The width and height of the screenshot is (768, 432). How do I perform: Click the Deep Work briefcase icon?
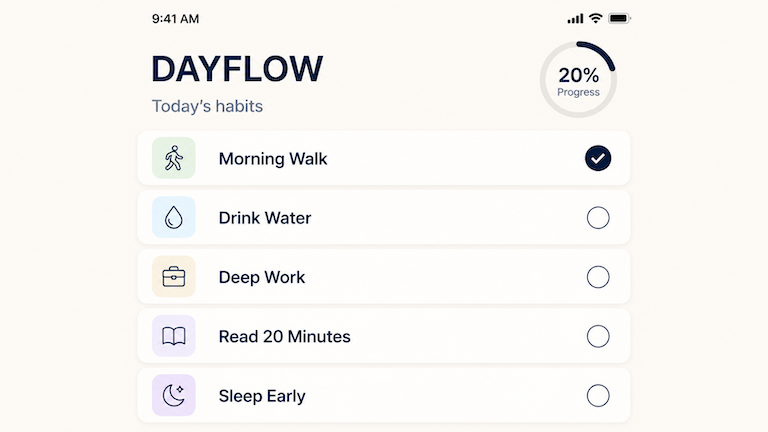(174, 277)
